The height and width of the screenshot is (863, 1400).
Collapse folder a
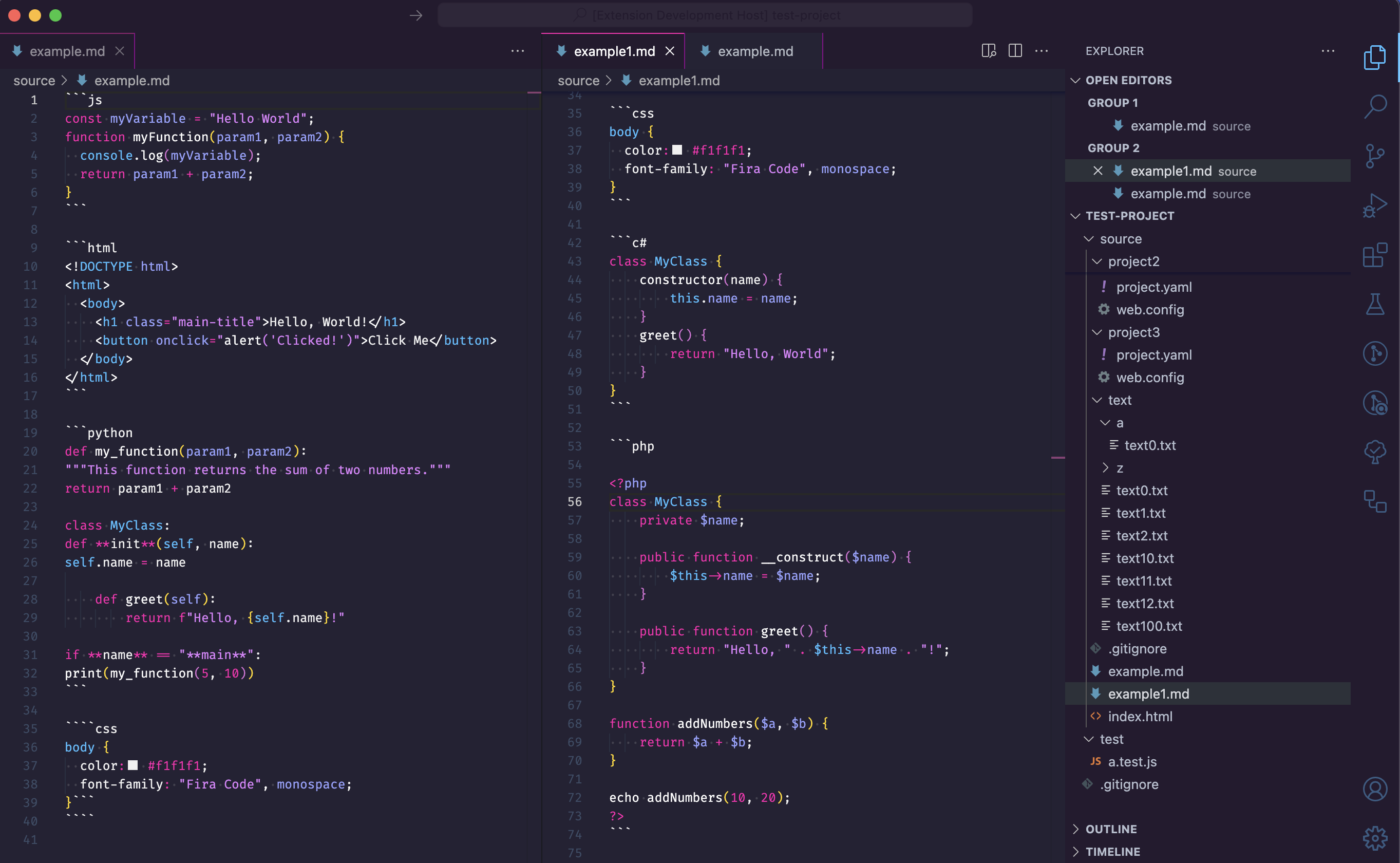coord(1105,423)
